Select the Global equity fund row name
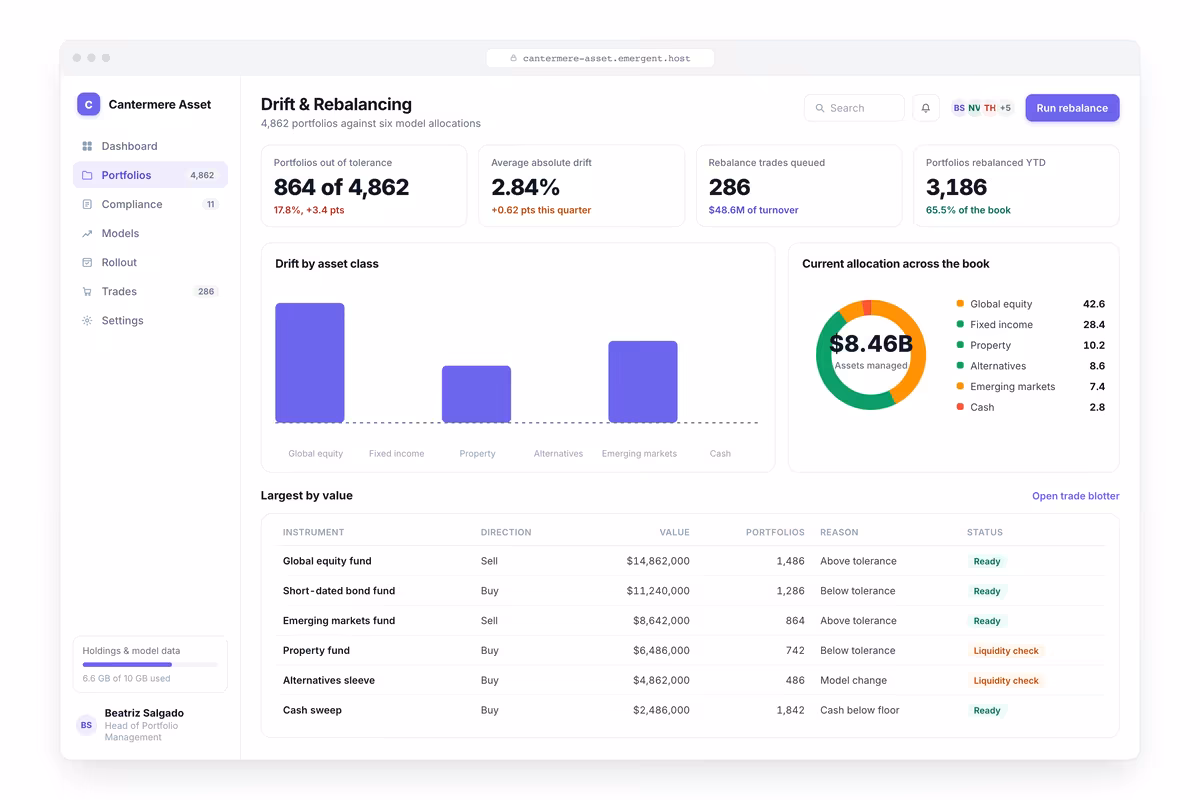Screen dimensions: 1200x800 [327, 561]
